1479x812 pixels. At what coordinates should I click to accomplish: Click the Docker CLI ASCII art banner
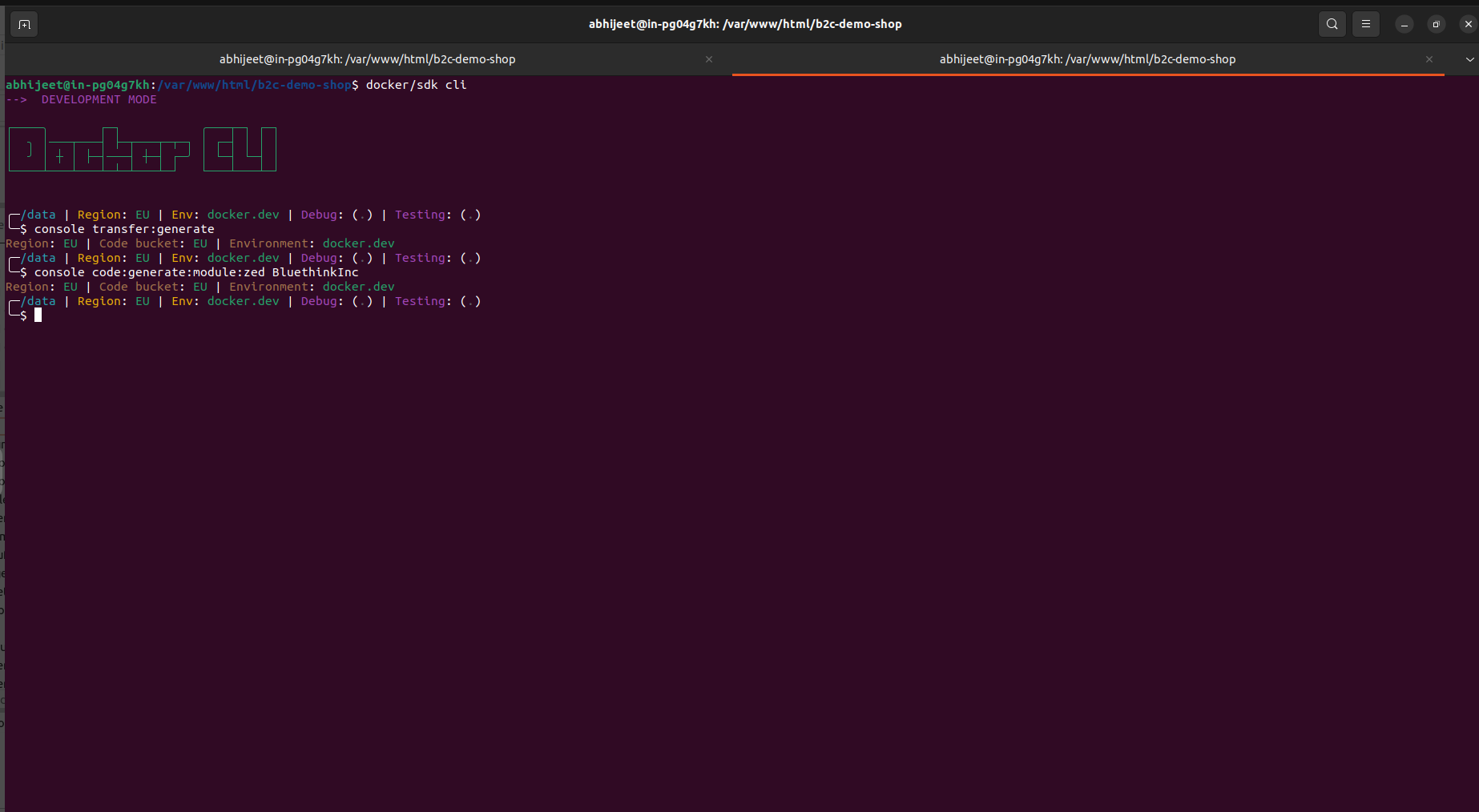click(x=143, y=149)
